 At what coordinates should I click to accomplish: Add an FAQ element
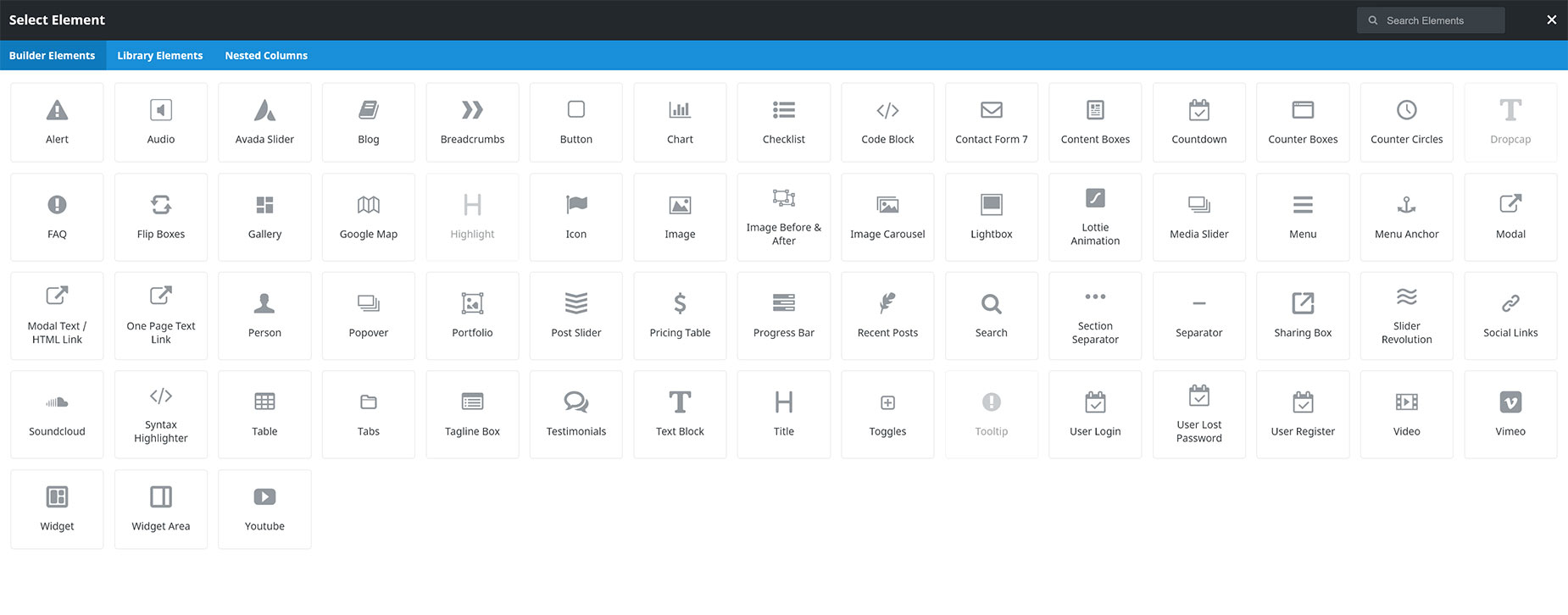[57, 217]
